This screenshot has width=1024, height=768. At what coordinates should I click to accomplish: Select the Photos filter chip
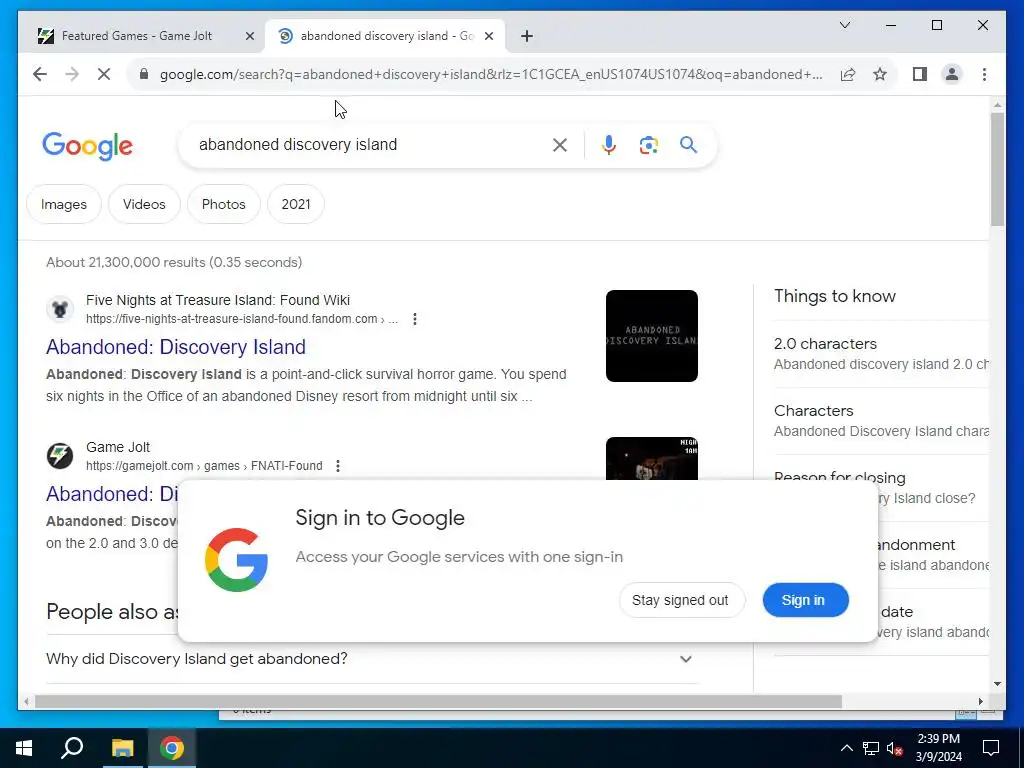click(x=224, y=204)
